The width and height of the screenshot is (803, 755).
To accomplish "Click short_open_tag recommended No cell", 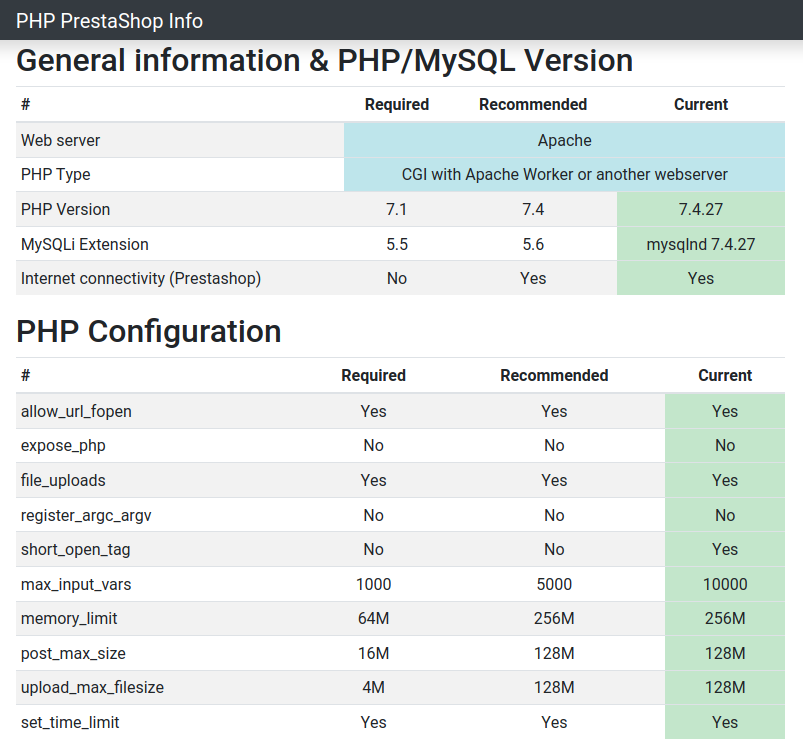I will pyautogui.click(x=554, y=550).
